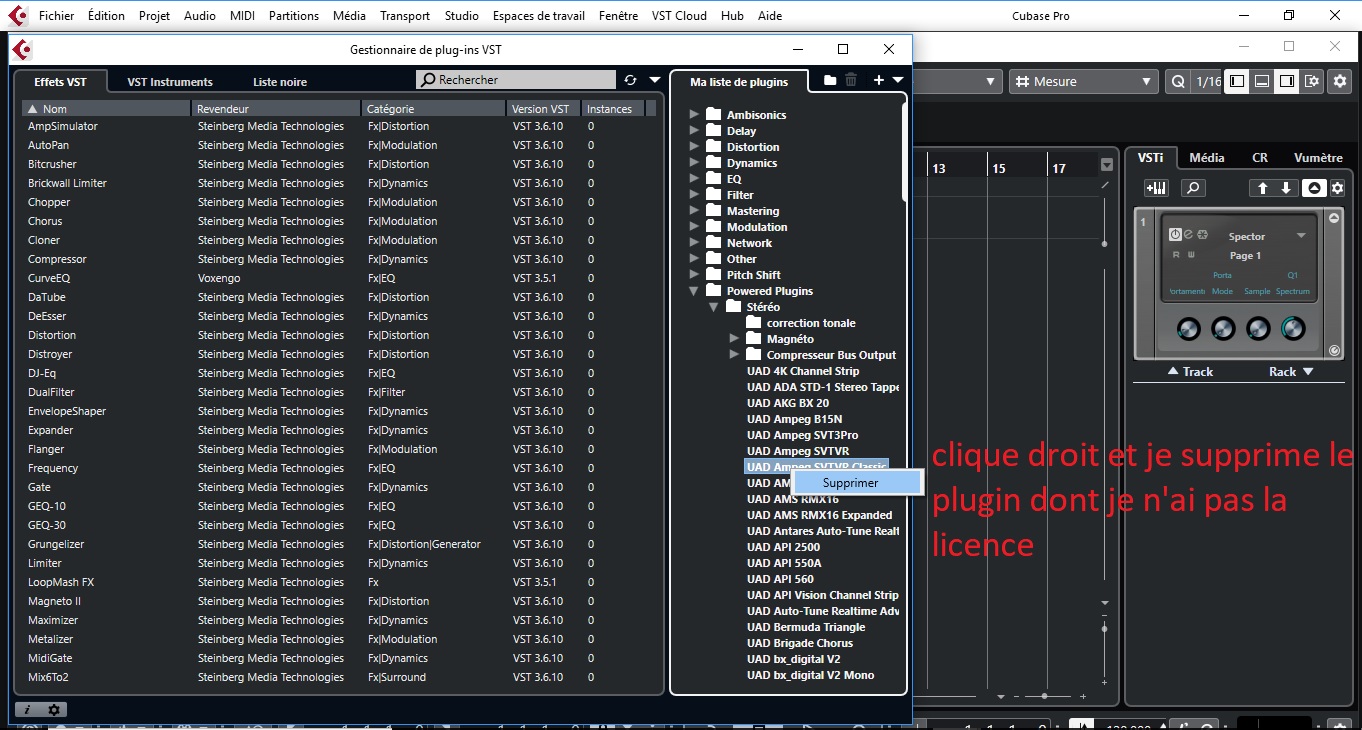Add an instrument track via keyboard icon
The image size is (1362, 730).
pyautogui.click(x=1156, y=188)
